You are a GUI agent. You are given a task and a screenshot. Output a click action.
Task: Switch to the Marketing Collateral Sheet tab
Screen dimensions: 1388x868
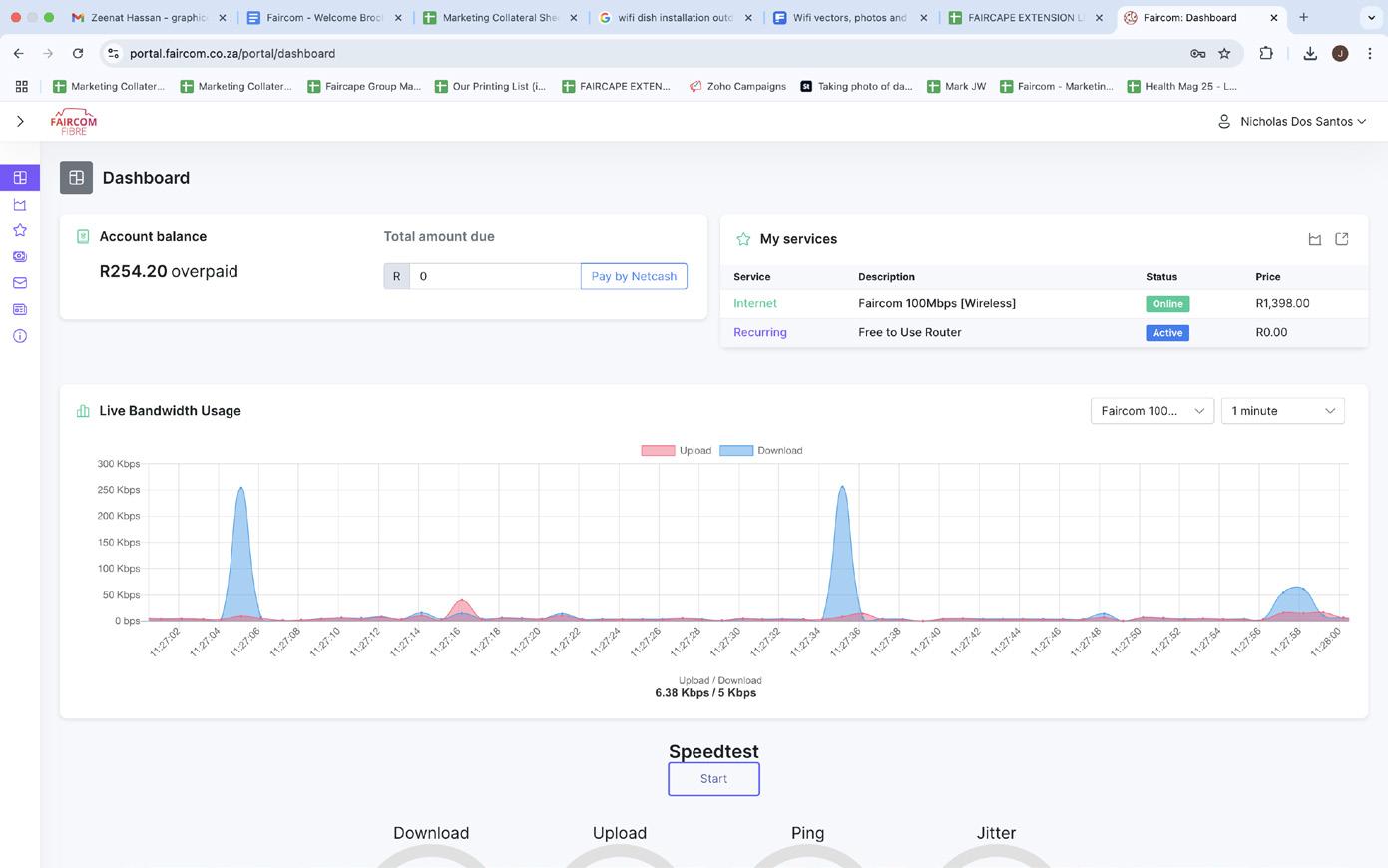point(499,18)
